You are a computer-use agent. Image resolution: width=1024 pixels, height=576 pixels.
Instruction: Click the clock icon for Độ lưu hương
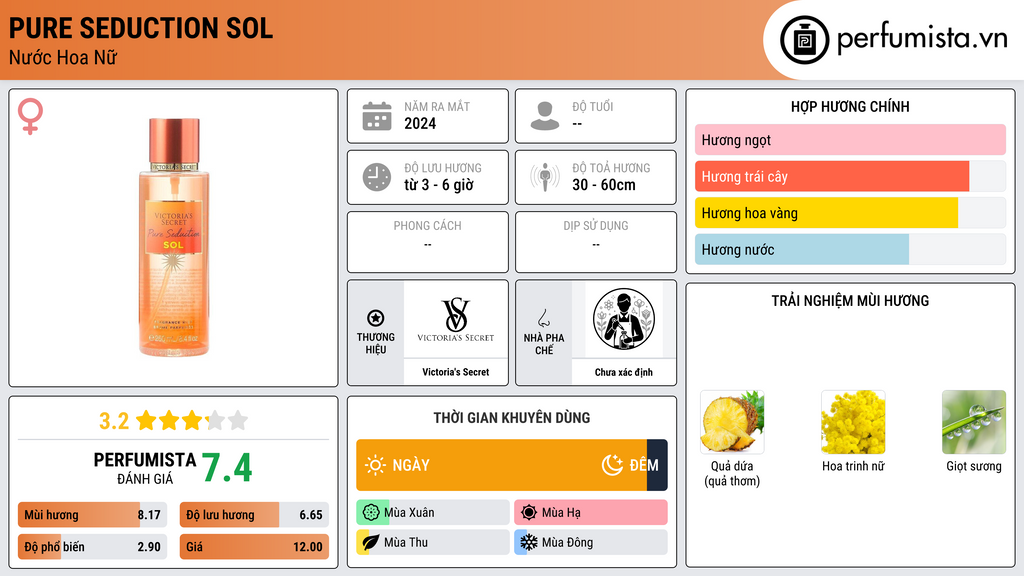(x=377, y=177)
